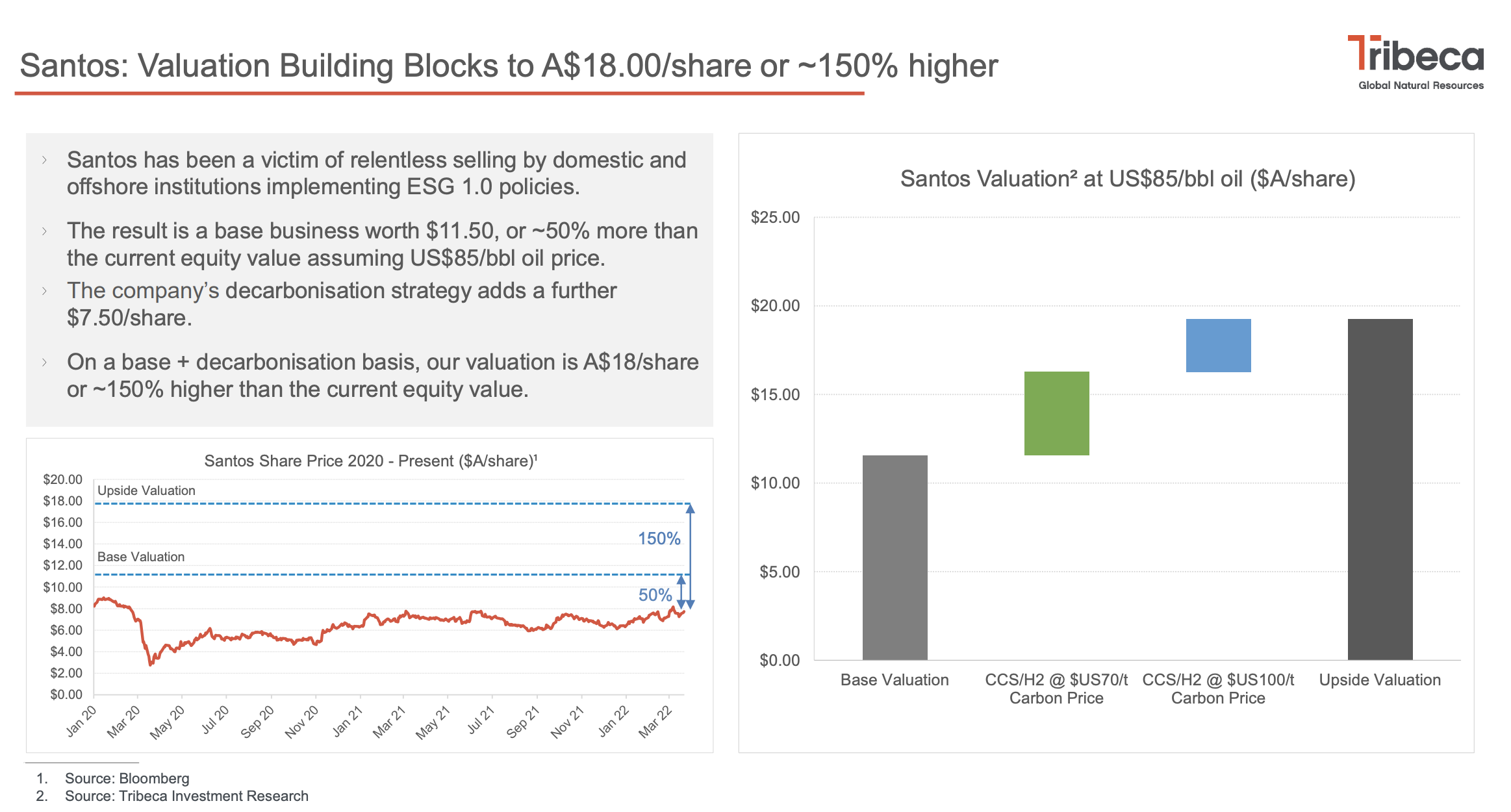Click the Source: Tribeca Investment Research footnote

click(x=186, y=796)
